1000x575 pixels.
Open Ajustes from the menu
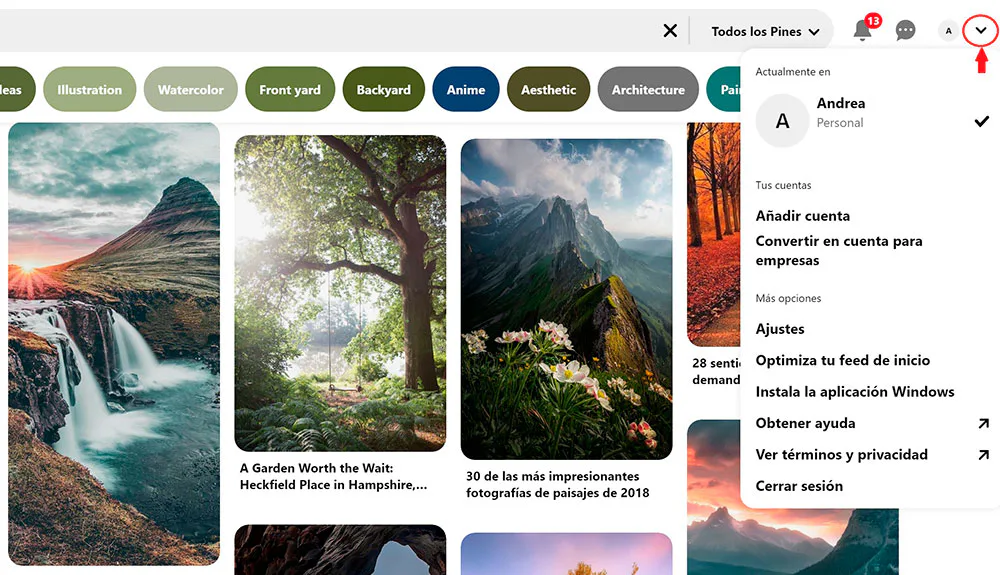click(x=780, y=329)
